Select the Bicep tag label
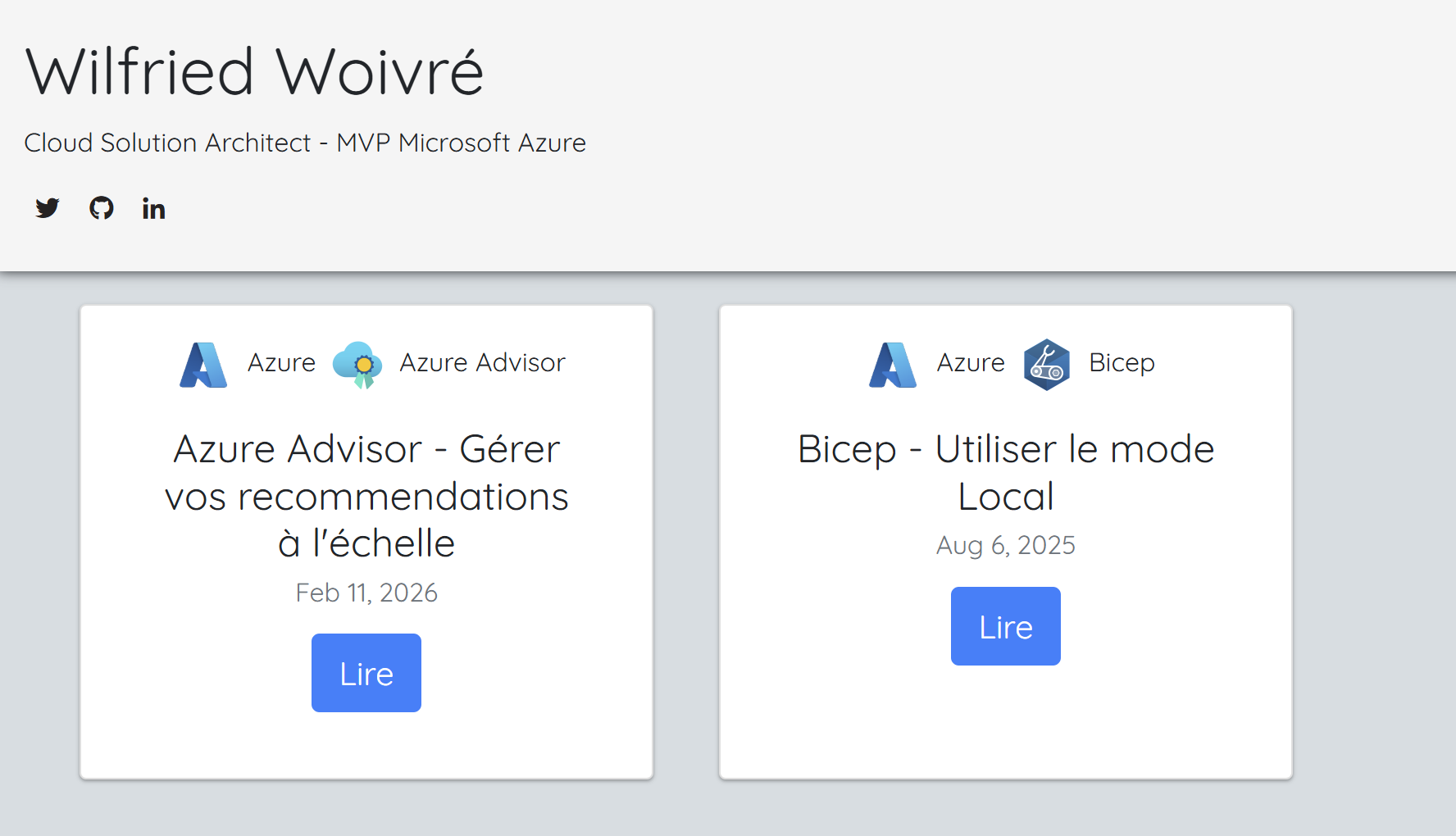Screen dimensions: 1456x836 coord(1122,362)
